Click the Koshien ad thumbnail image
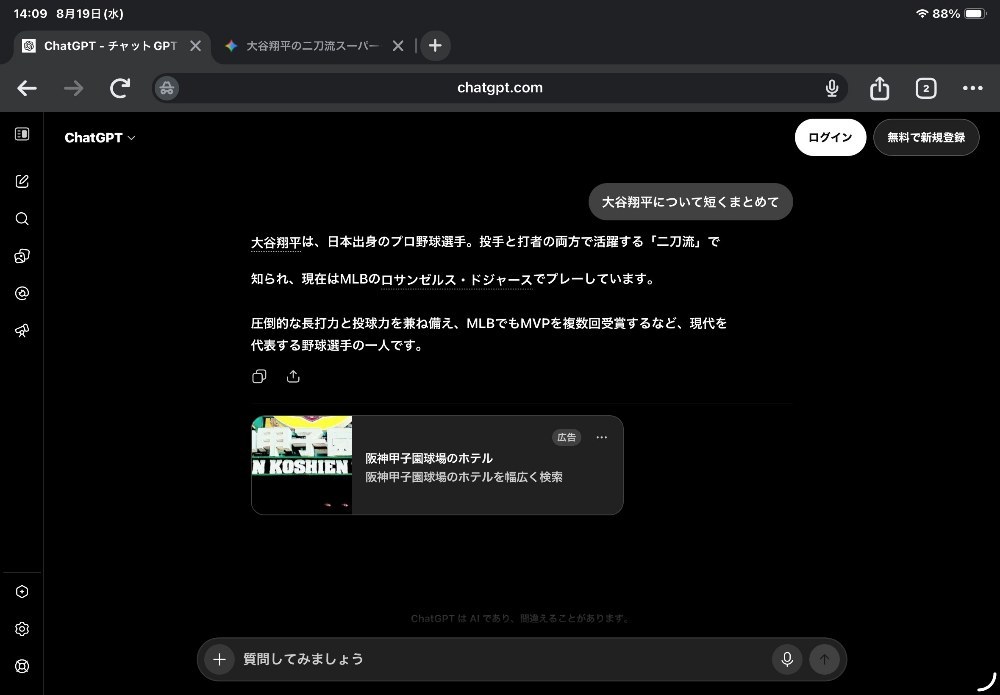The height and width of the screenshot is (695, 1000). click(302, 465)
